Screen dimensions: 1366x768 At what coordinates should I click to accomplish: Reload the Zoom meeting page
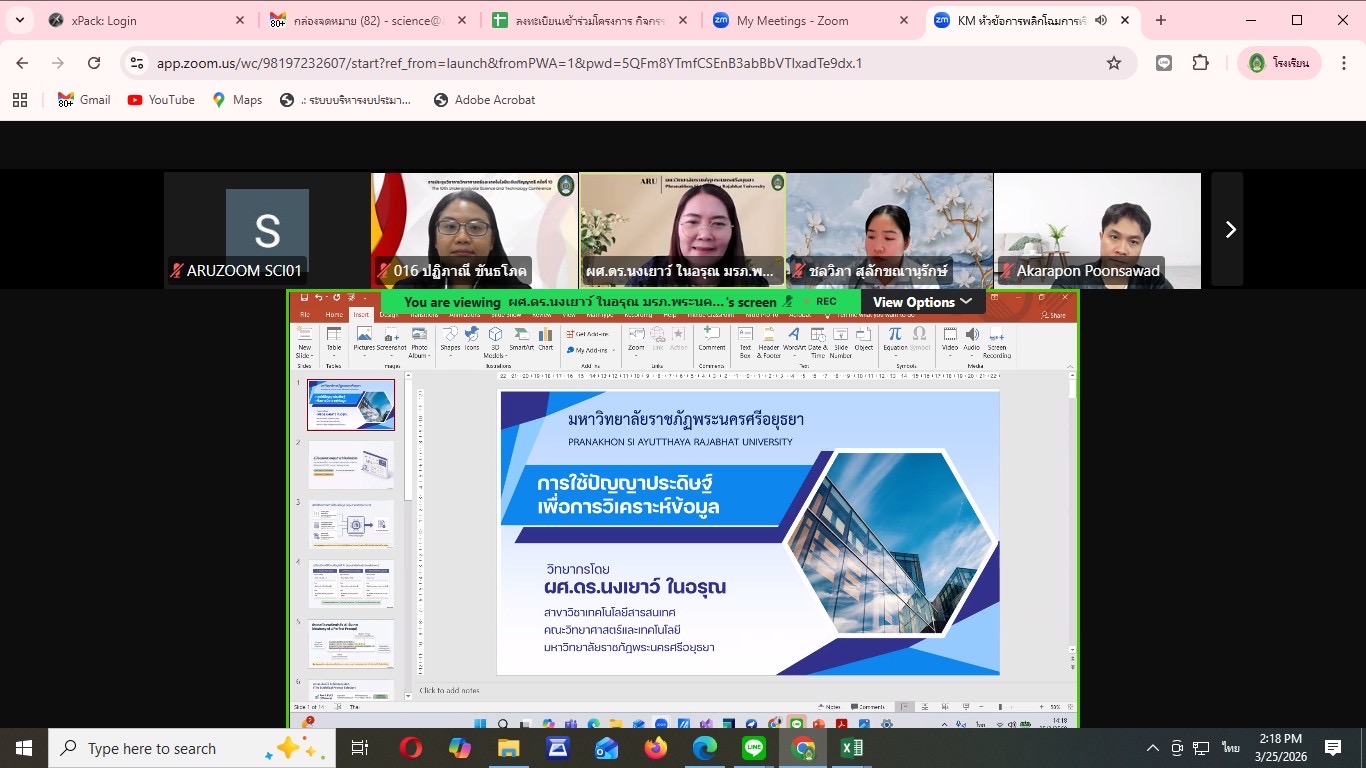tap(94, 63)
